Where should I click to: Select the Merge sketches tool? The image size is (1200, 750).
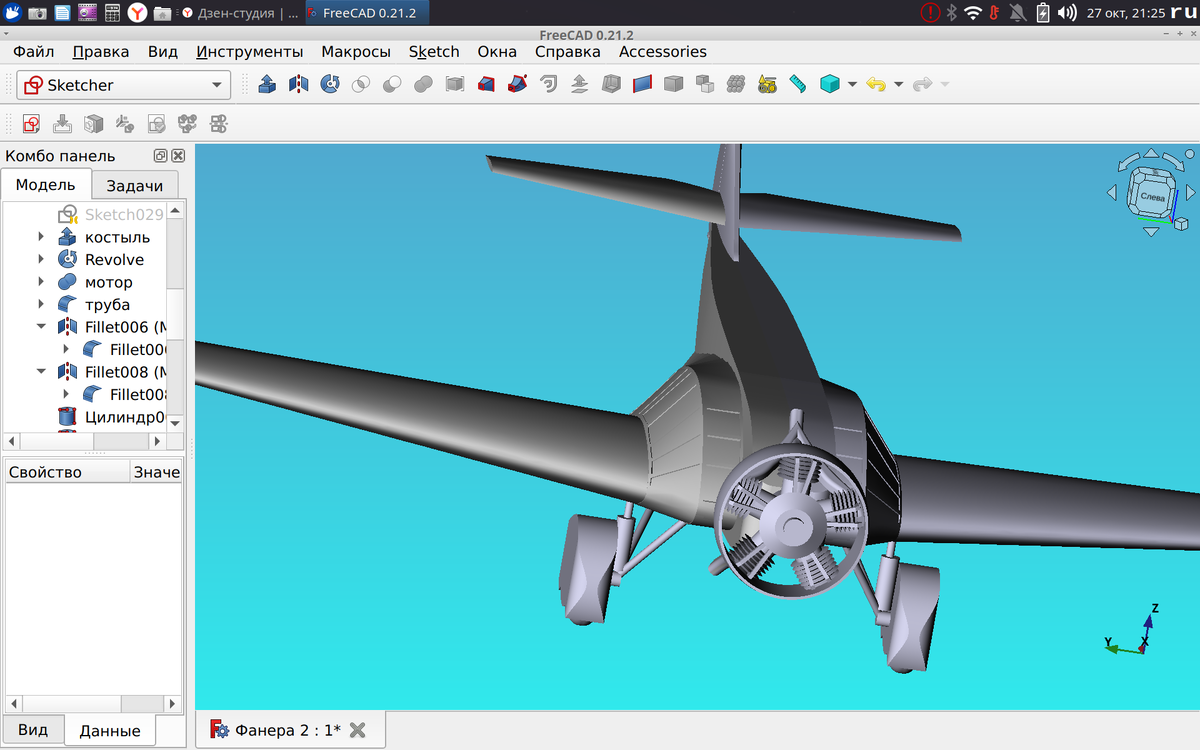(x=188, y=123)
